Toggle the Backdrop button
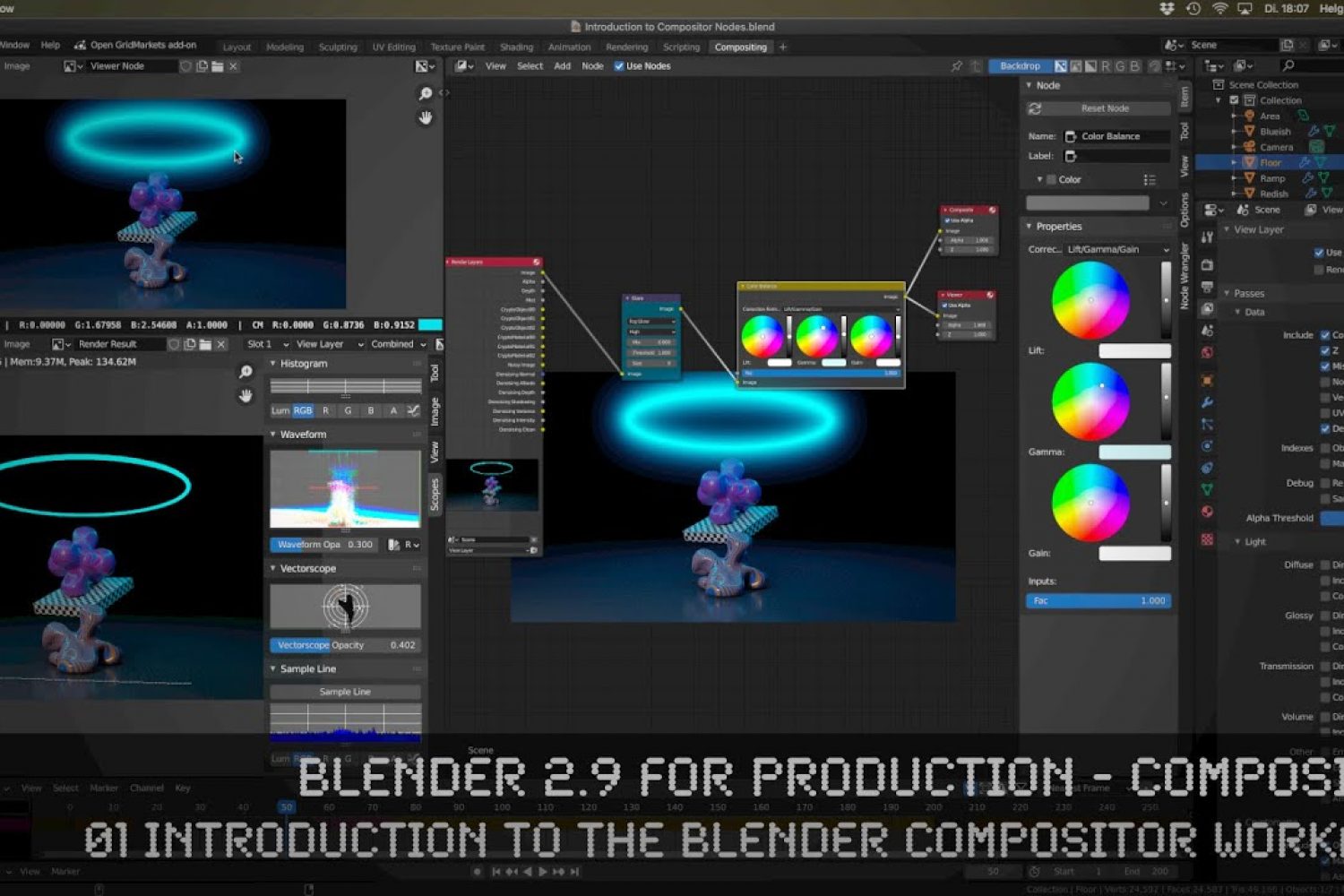 click(x=1020, y=66)
